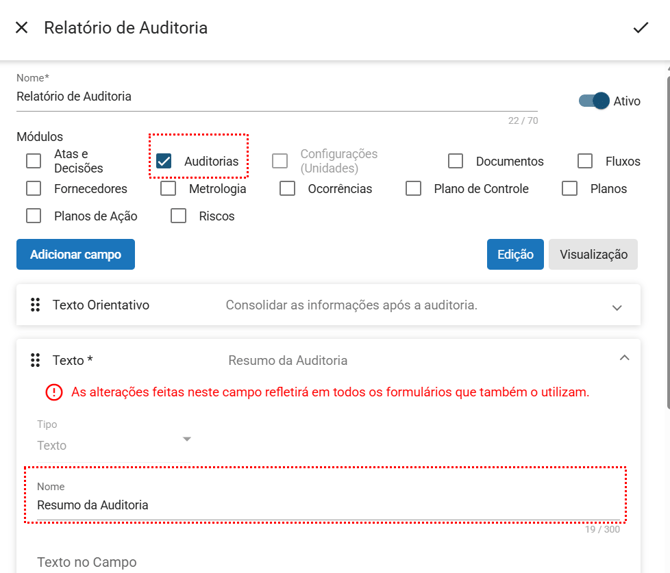The width and height of the screenshot is (670, 573).
Task: Tick the Riscos checkbox
Action: coord(179,215)
